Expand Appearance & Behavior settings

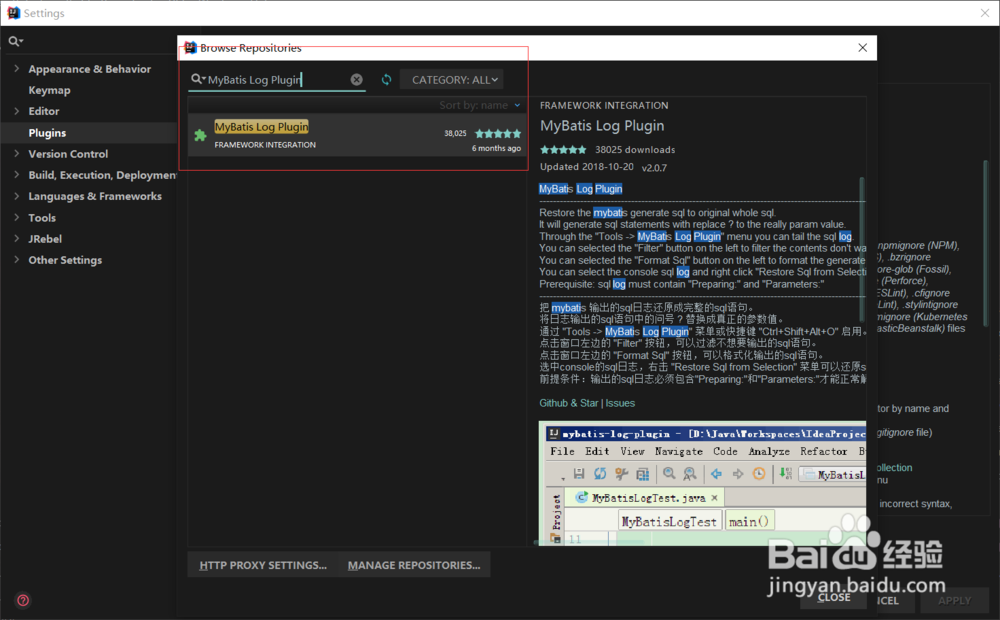click(17, 68)
